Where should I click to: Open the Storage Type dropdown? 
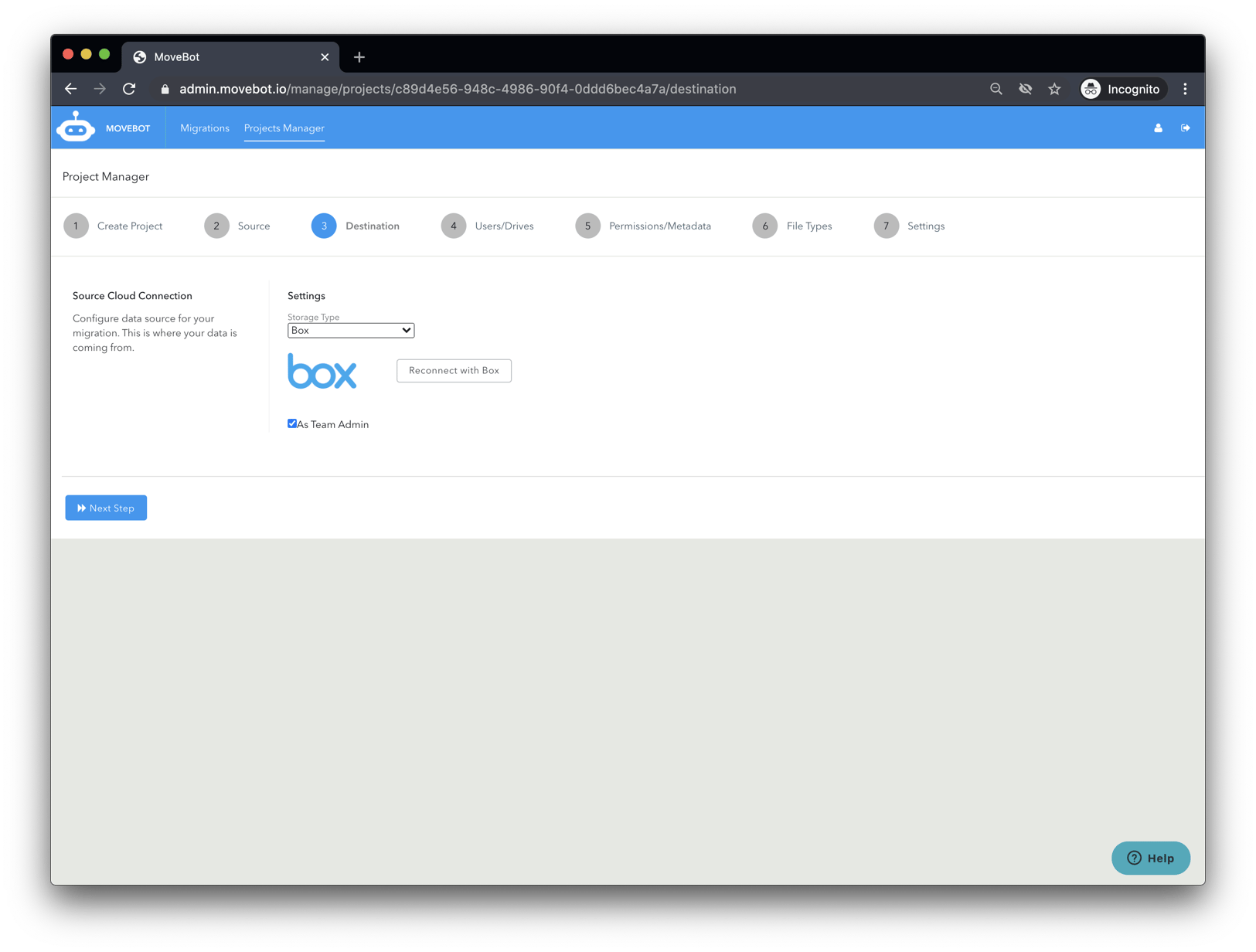pyautogui.click(x=350, y=330)
